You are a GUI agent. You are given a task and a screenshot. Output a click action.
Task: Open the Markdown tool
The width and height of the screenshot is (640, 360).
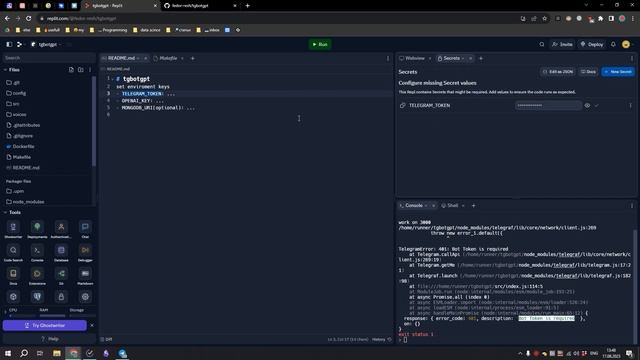(85, 273)
